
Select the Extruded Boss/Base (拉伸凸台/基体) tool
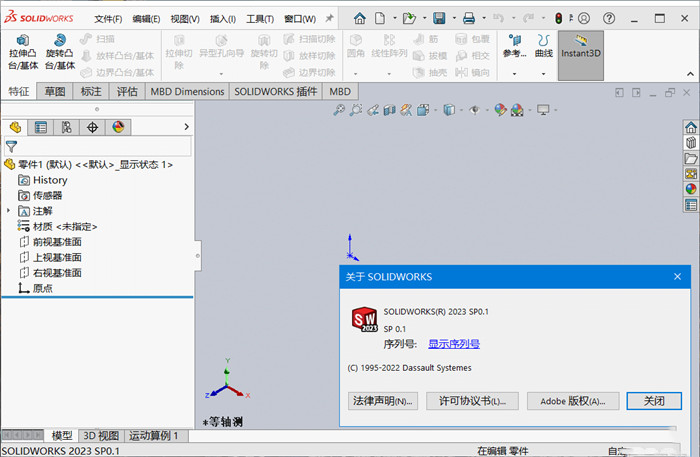click(23, 52)
